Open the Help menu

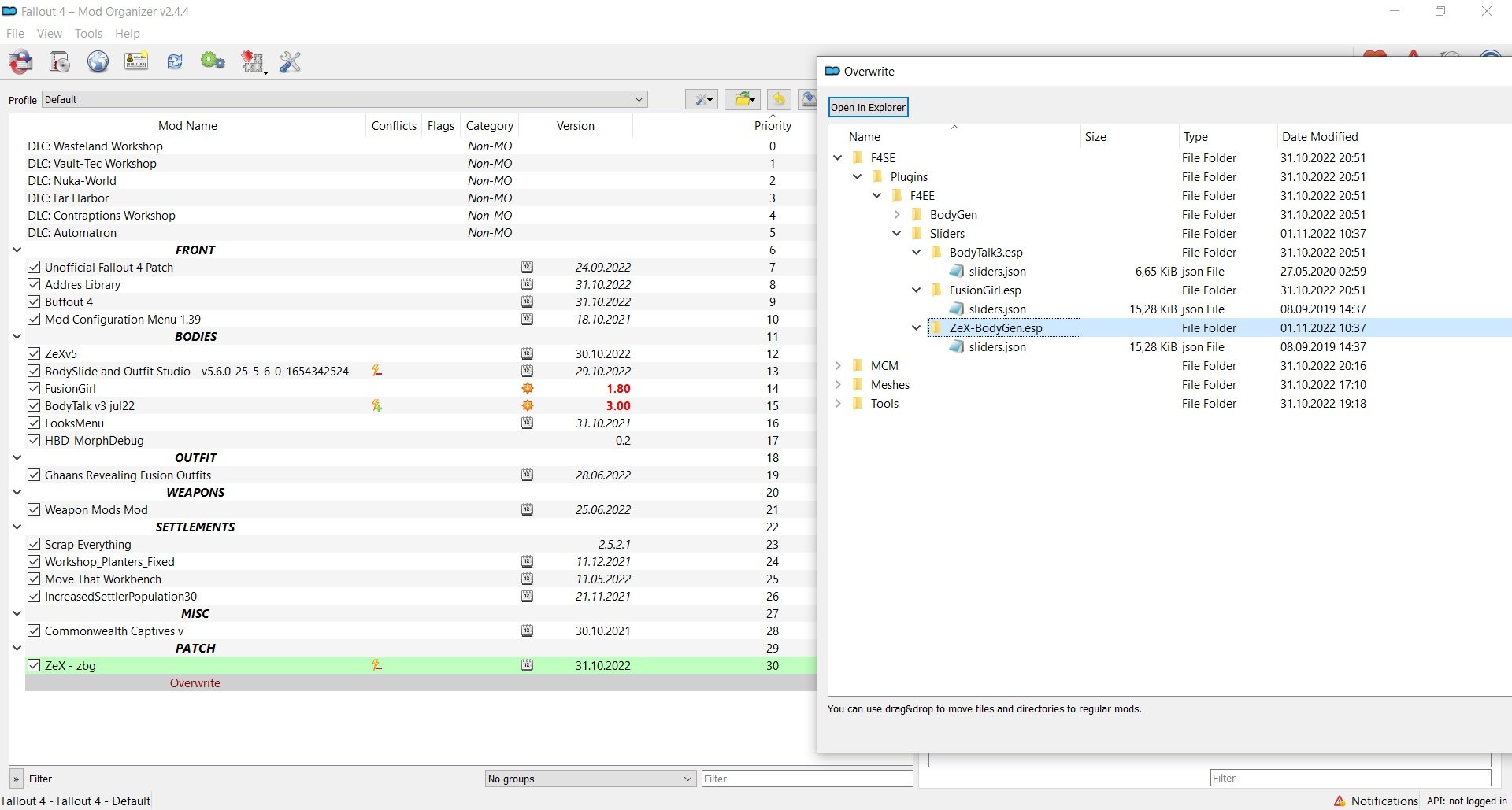[127, 33]
